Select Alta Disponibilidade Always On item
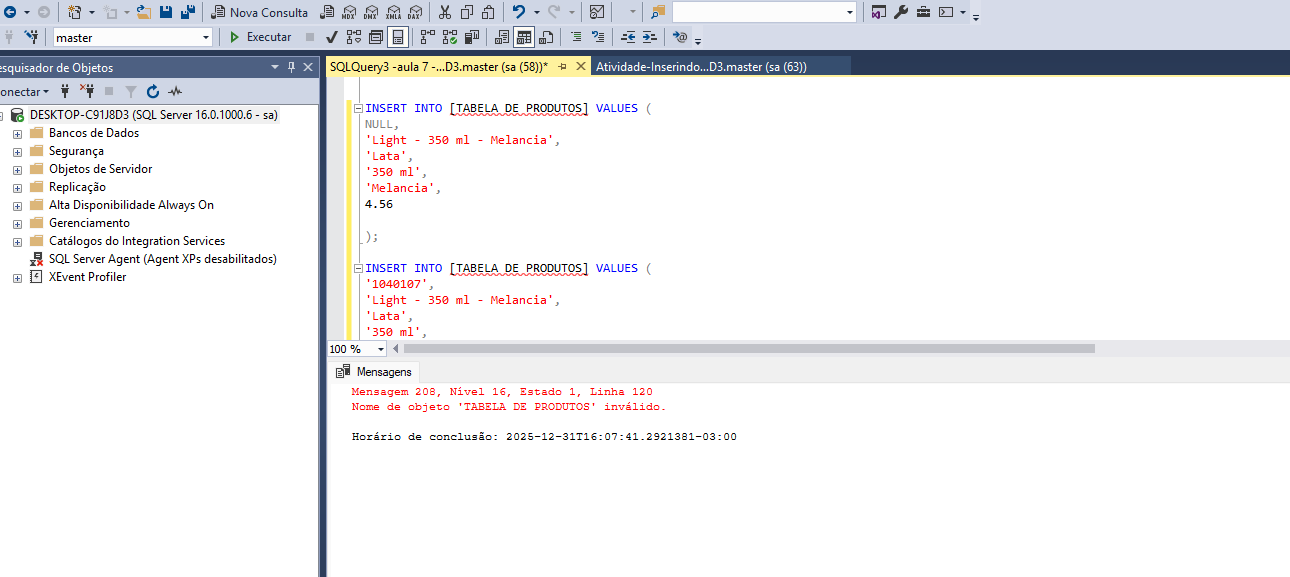Viewport: 1290px width, 577px height. click(131, 205)
